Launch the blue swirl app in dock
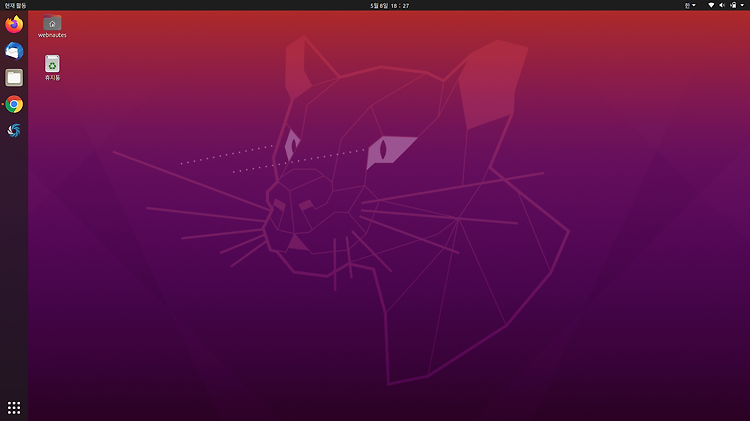This screenshot has height=421, width=750. (x=14, y=131)
